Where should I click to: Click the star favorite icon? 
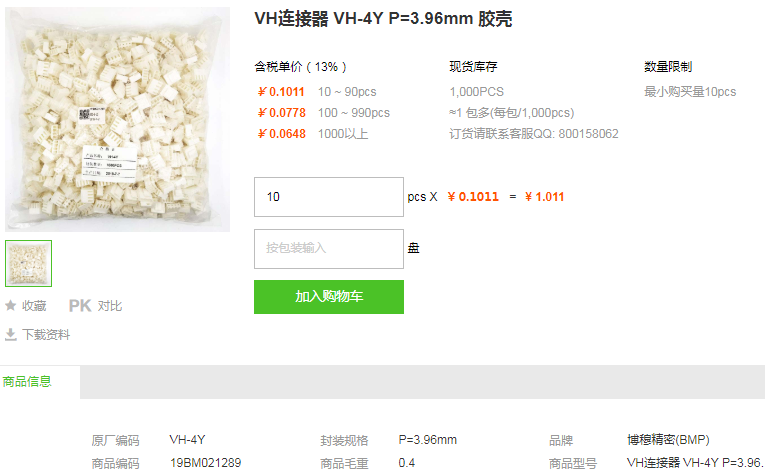(x=10, y=306)
